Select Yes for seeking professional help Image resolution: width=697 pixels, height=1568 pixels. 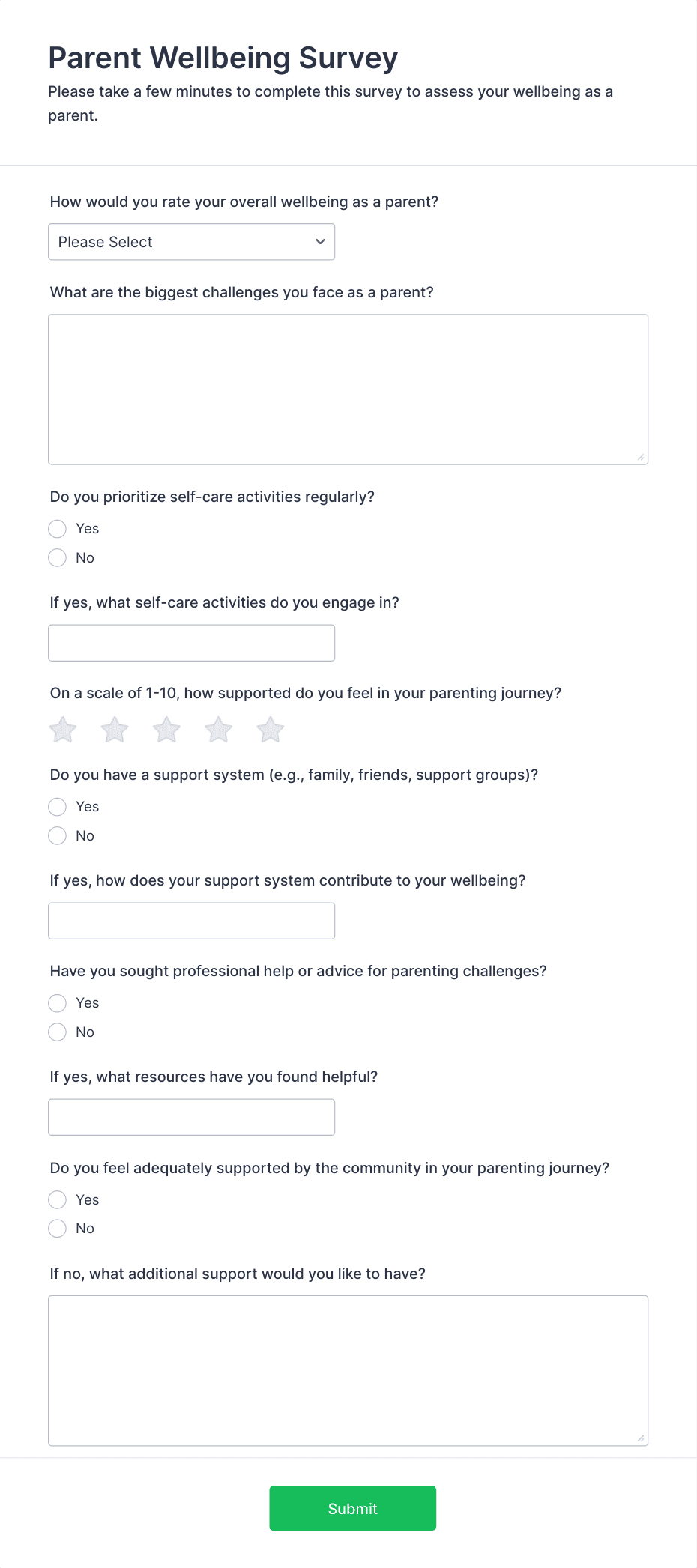point(57,1003)
